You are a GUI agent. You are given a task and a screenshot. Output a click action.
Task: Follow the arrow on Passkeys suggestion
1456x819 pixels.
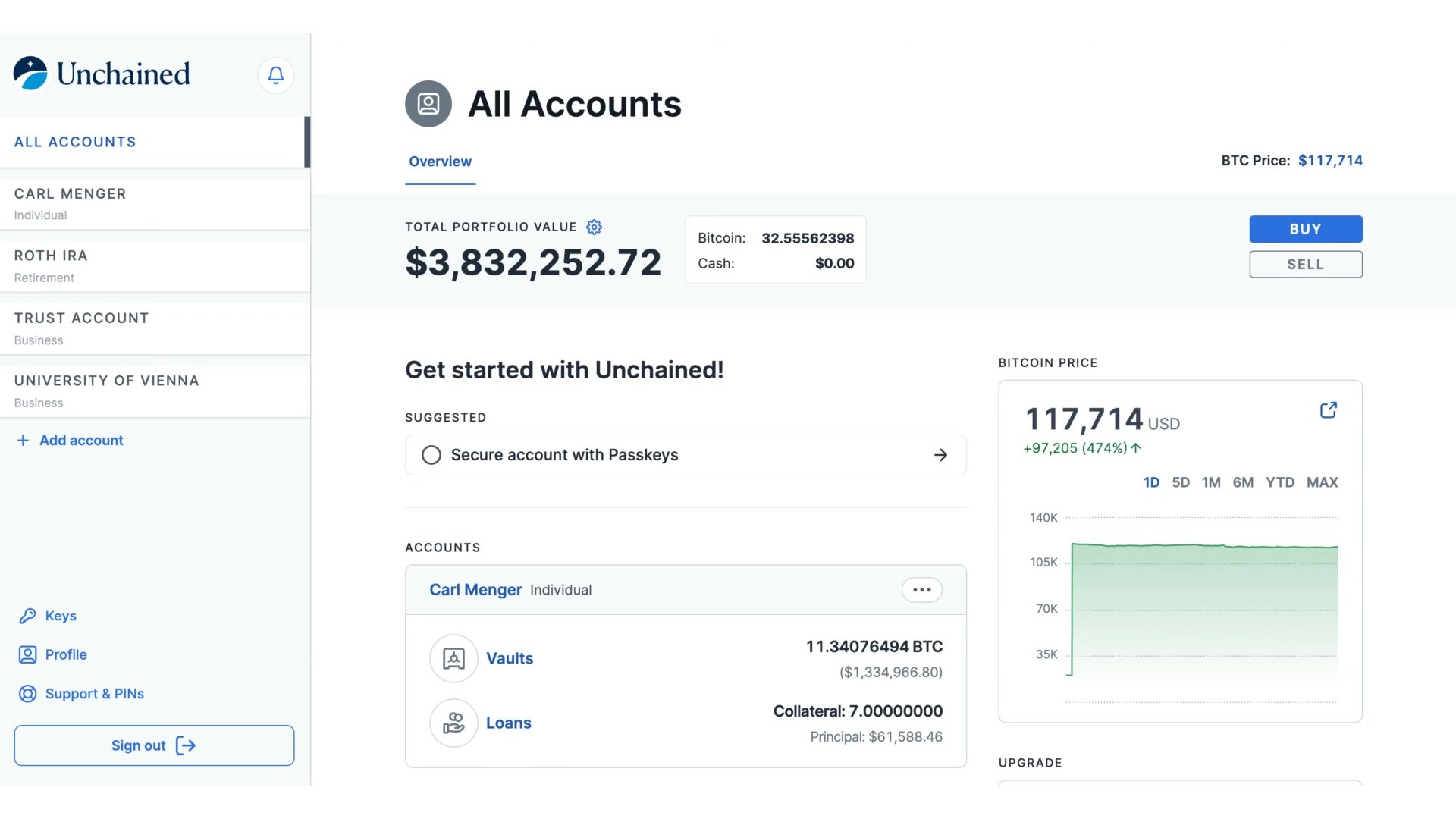tap(940, 455)
